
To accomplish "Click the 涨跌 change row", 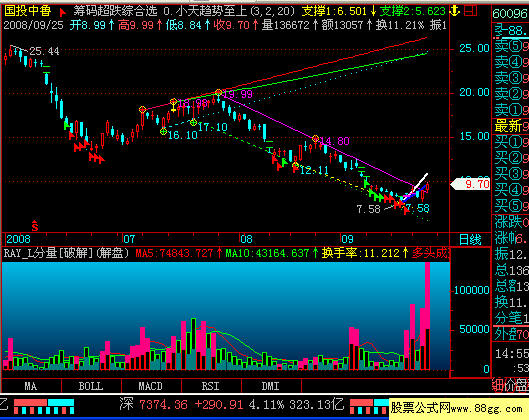I will point(511,223).
